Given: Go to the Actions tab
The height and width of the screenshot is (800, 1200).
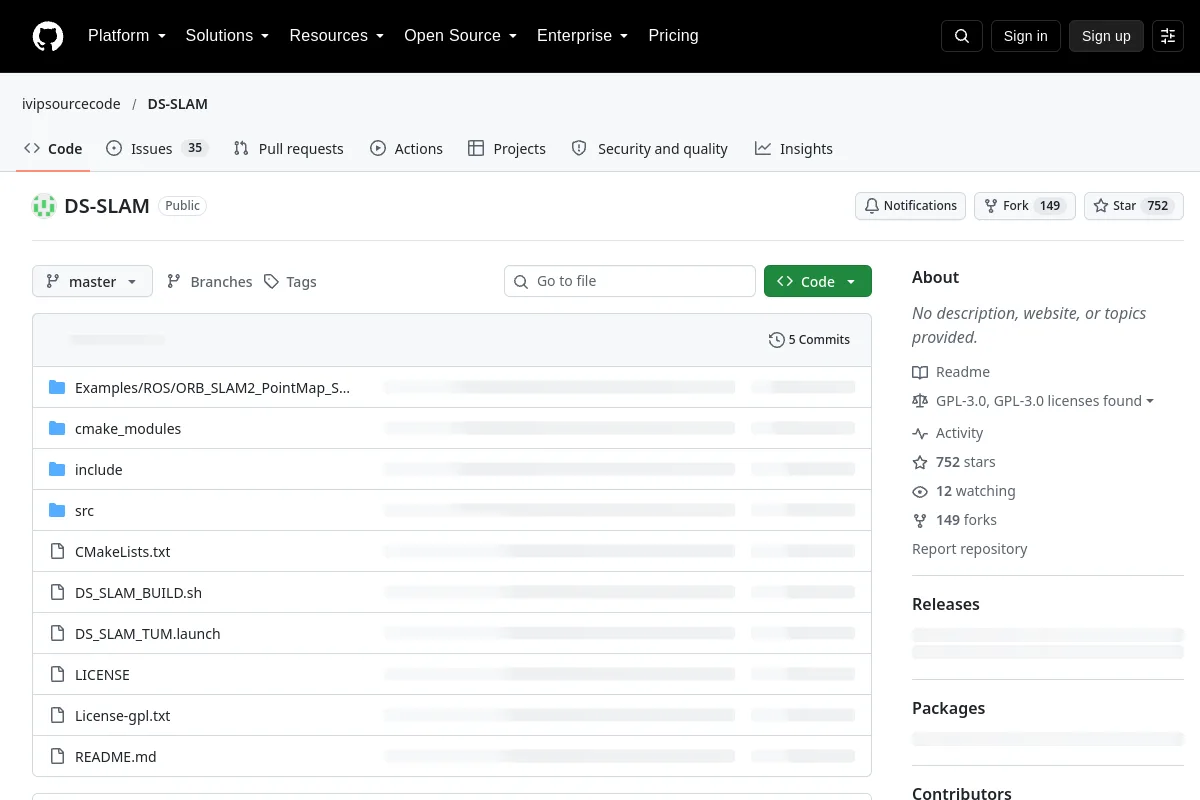Looking at the screenshot, I should (406, 149).
